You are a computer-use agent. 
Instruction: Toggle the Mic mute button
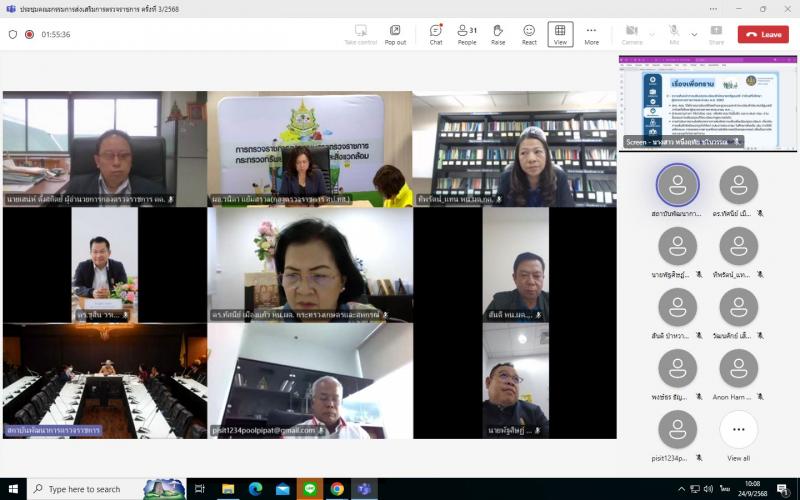coord(674,35)
